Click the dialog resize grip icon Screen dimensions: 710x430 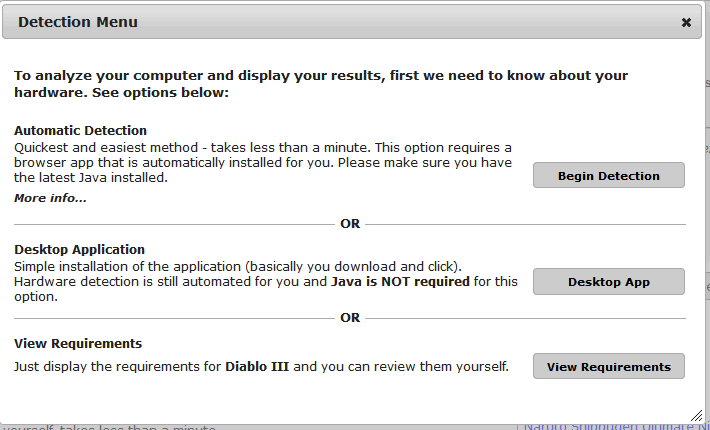pos(696,415)
